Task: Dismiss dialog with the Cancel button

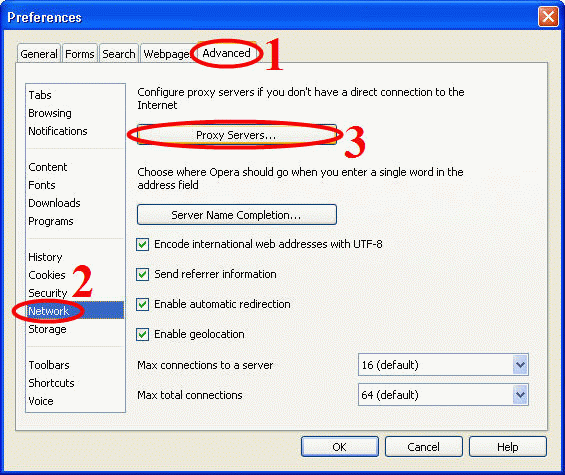Action: pyautogui.click(x=423, y=447)
